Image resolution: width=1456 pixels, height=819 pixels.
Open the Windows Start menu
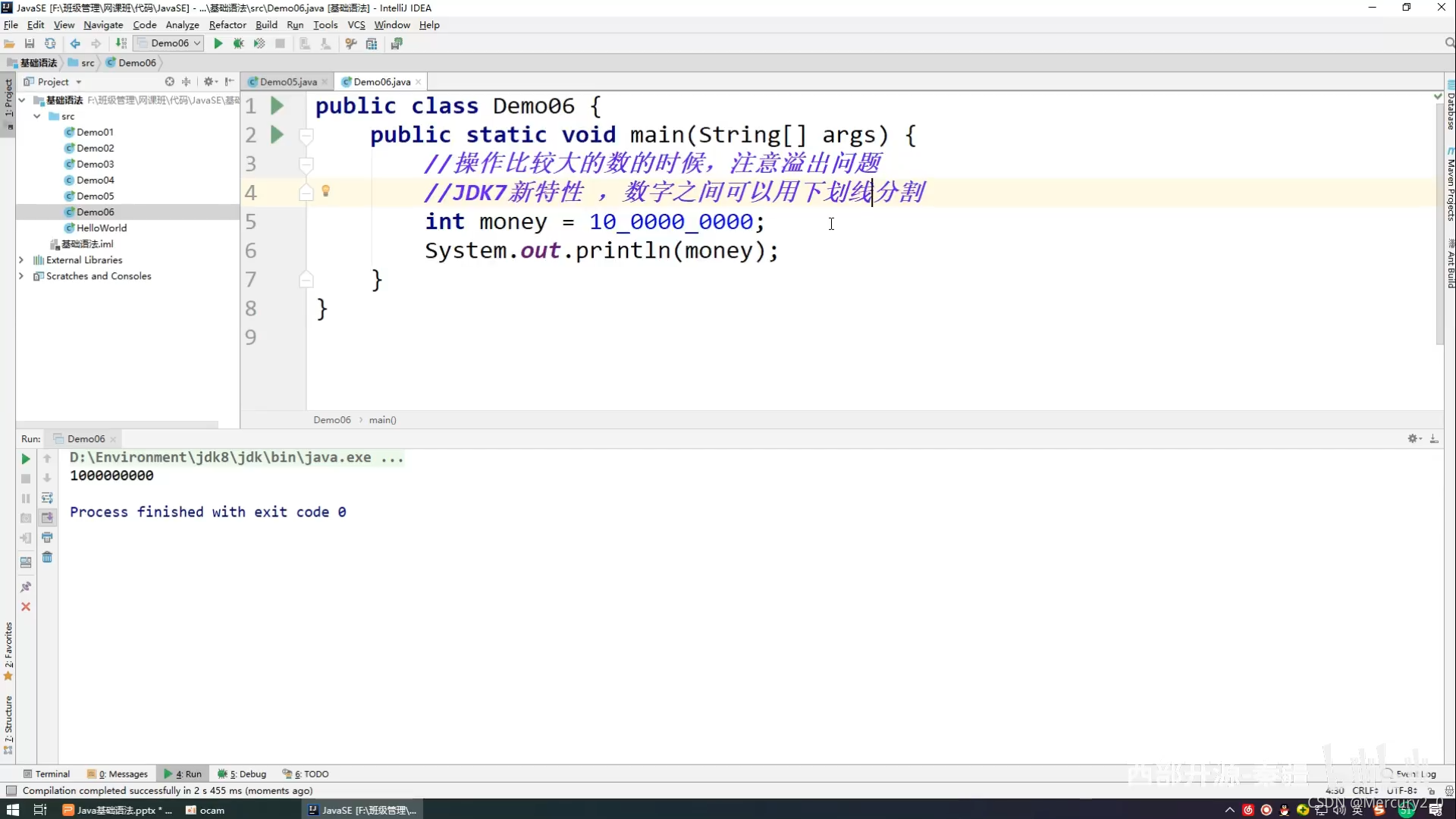coord(13,810)
